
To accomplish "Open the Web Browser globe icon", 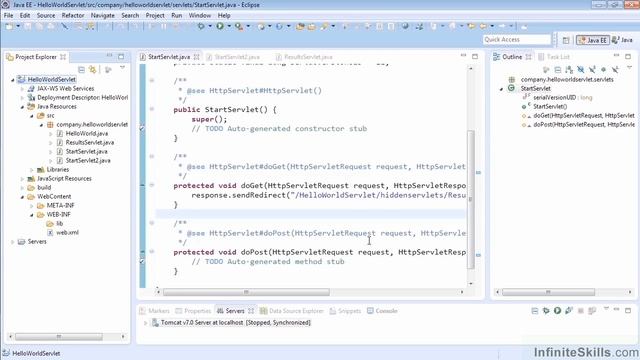I will (x=405, y=27).
